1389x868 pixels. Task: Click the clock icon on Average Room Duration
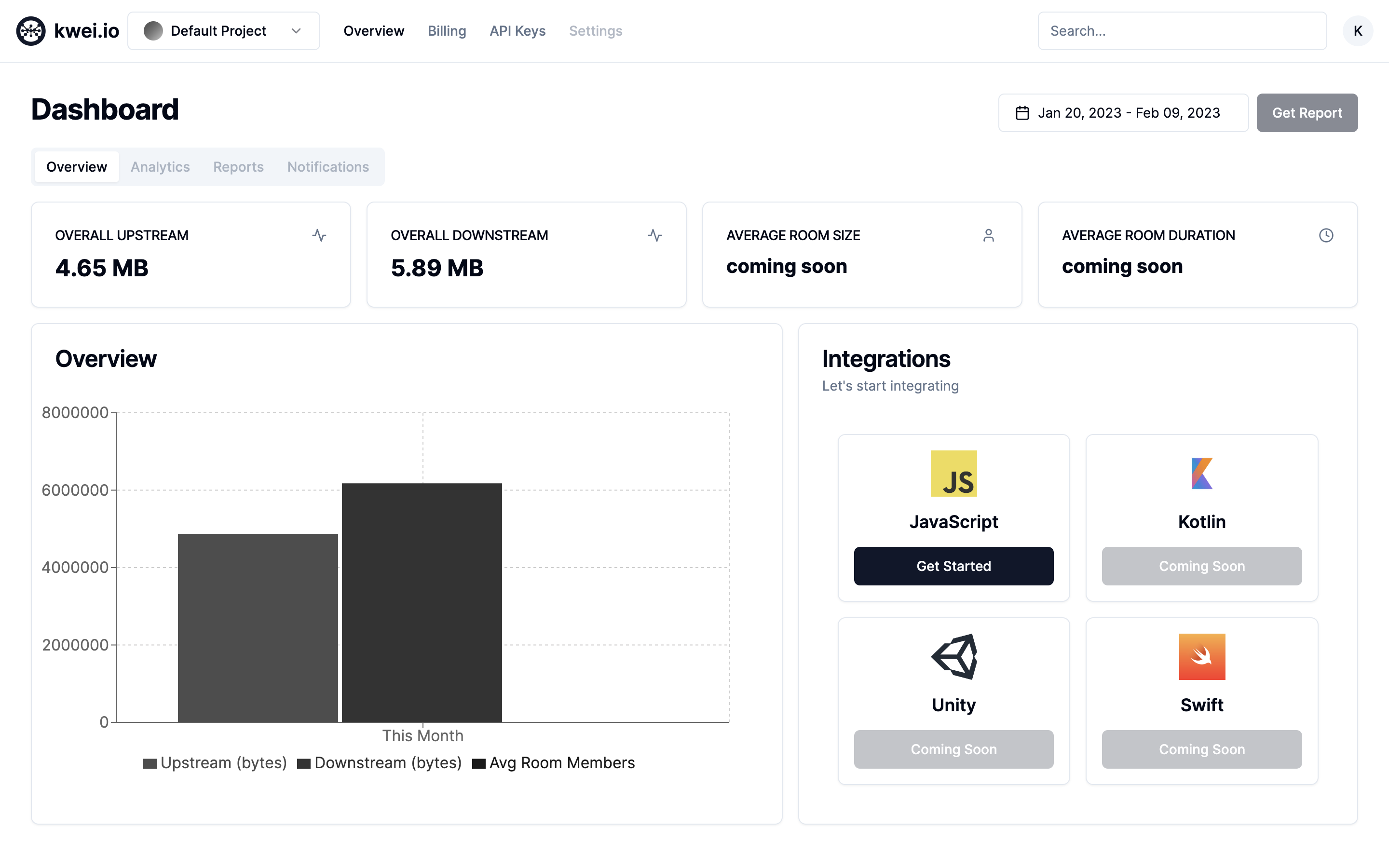coord(1326,235)
